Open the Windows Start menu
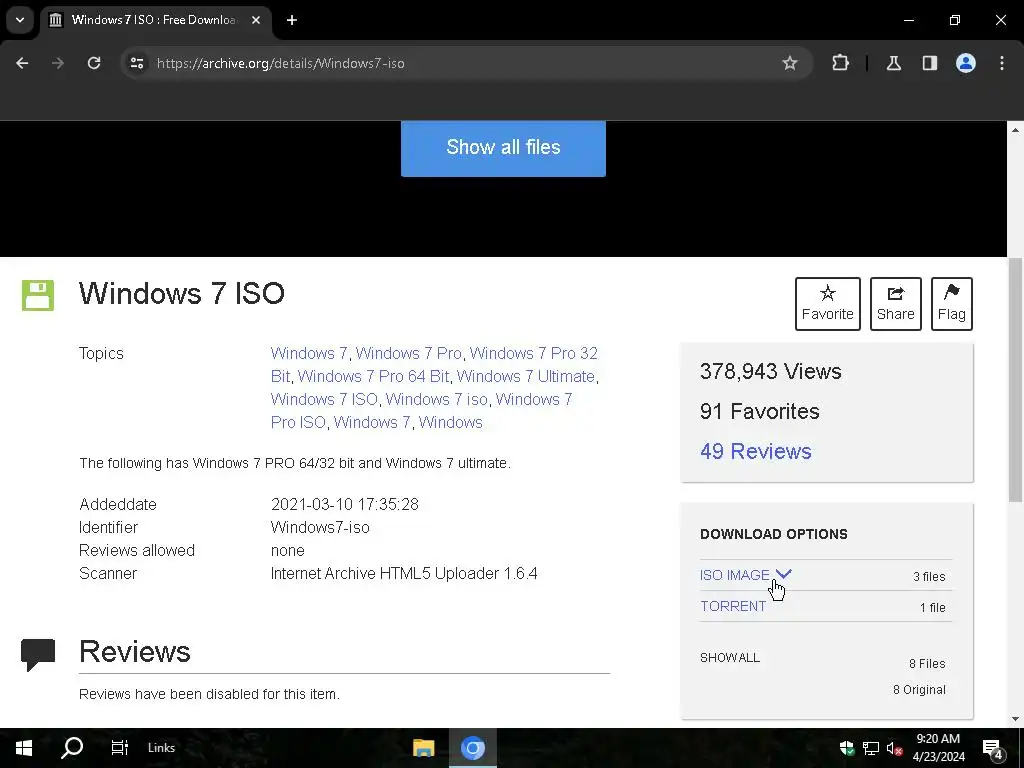 click(x=24, y=748)
